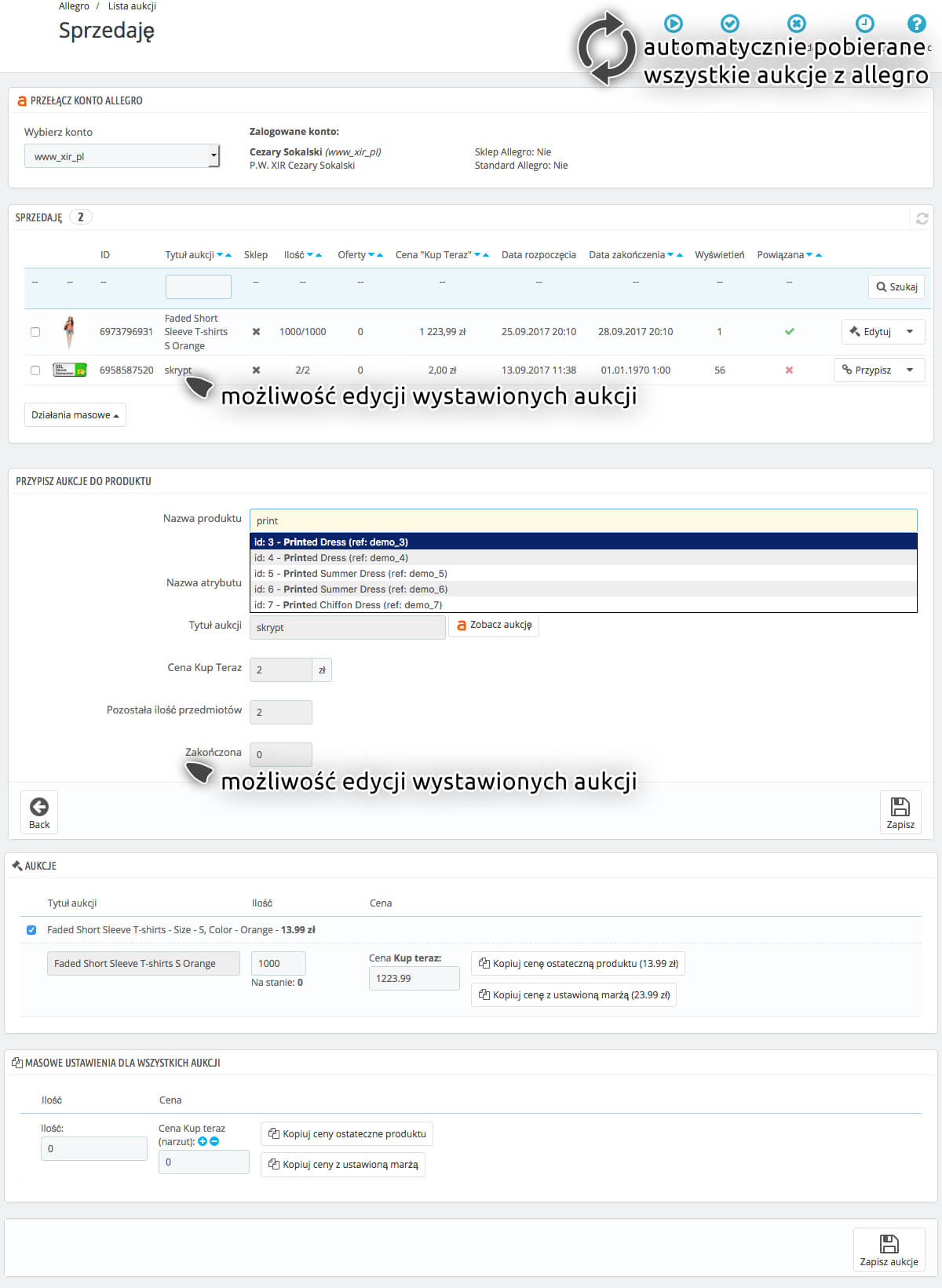Open Zobacz aukcję to view the auction
Image resolution: width=942 pixels, height=1288 pixels.
pos(494,626)
